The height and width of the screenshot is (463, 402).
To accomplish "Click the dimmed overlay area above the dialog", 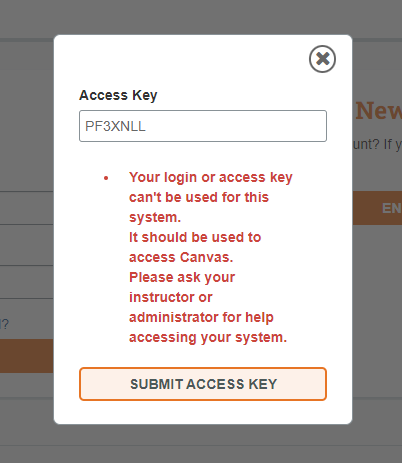I will pos(201,17).
